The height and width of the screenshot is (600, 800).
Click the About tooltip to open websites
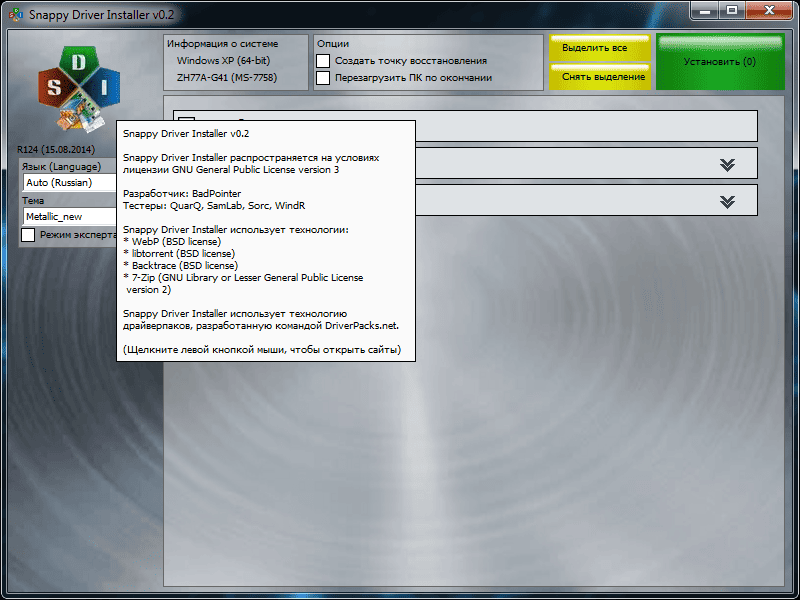[266, 241]
